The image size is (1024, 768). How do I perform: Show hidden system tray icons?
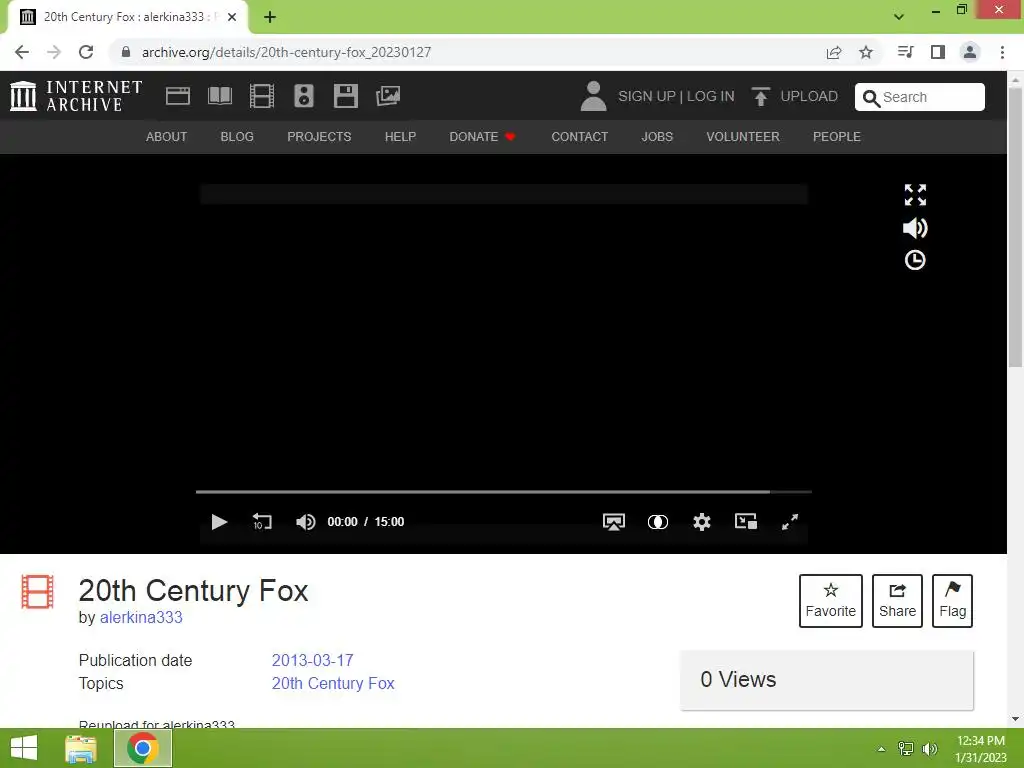click(882, 749)
